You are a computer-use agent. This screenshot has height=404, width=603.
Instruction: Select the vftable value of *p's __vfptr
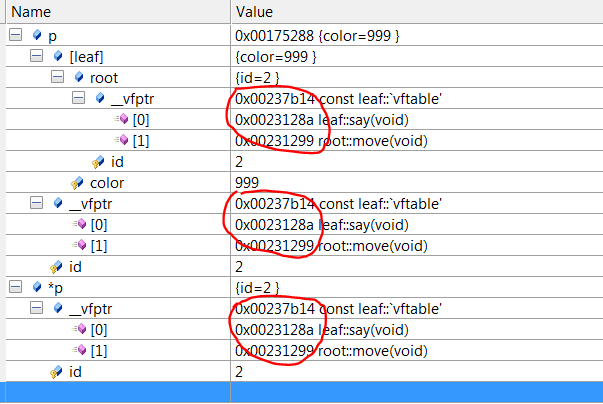pos(338,309)
